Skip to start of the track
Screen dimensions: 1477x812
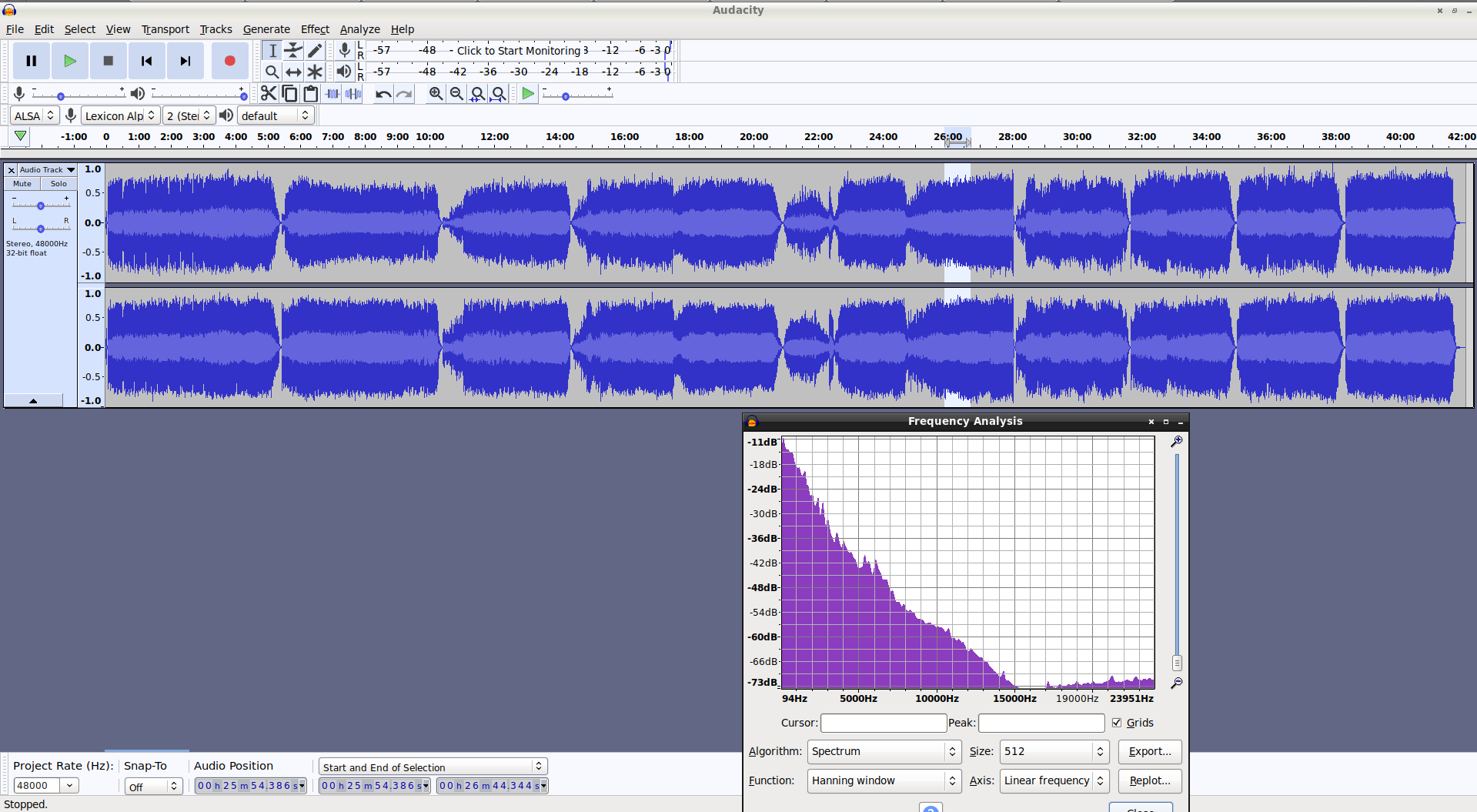click(147, 61)
